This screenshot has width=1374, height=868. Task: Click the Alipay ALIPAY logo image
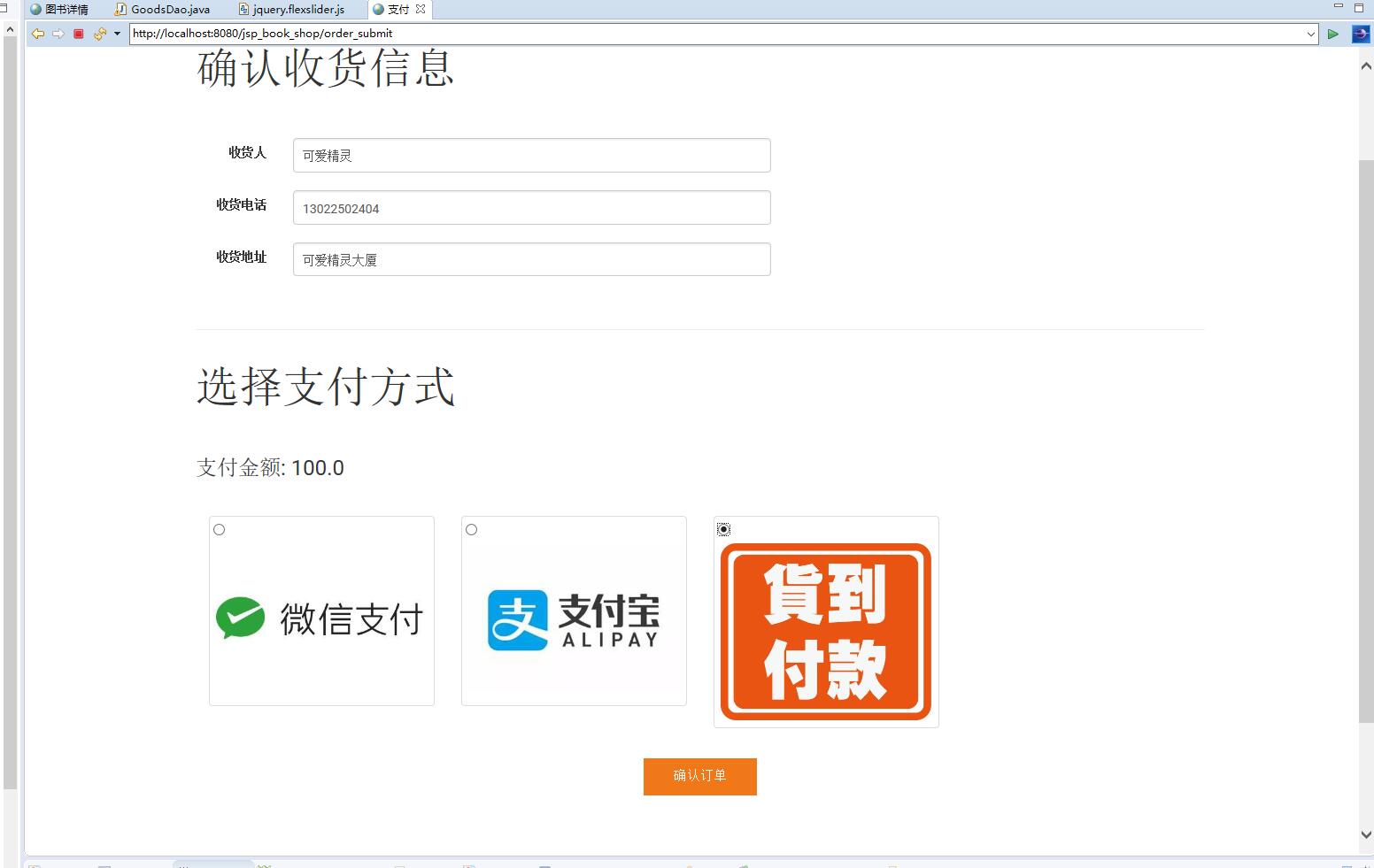(x=573, y=618)
